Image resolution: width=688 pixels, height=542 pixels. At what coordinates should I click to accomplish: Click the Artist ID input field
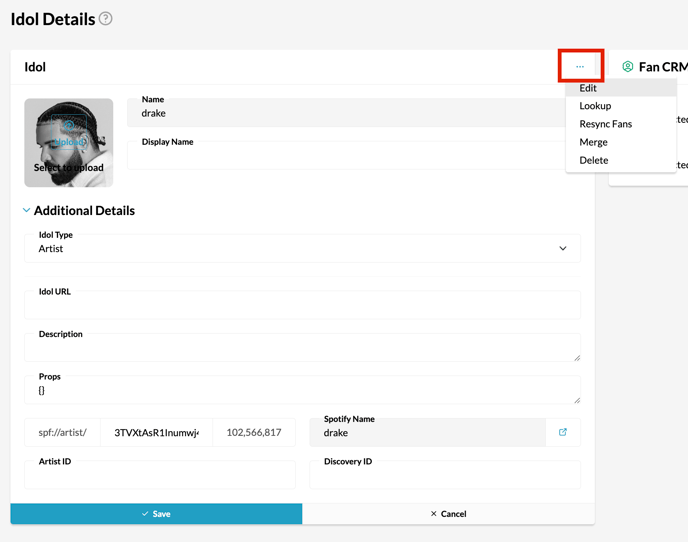(x=160, y=478)
